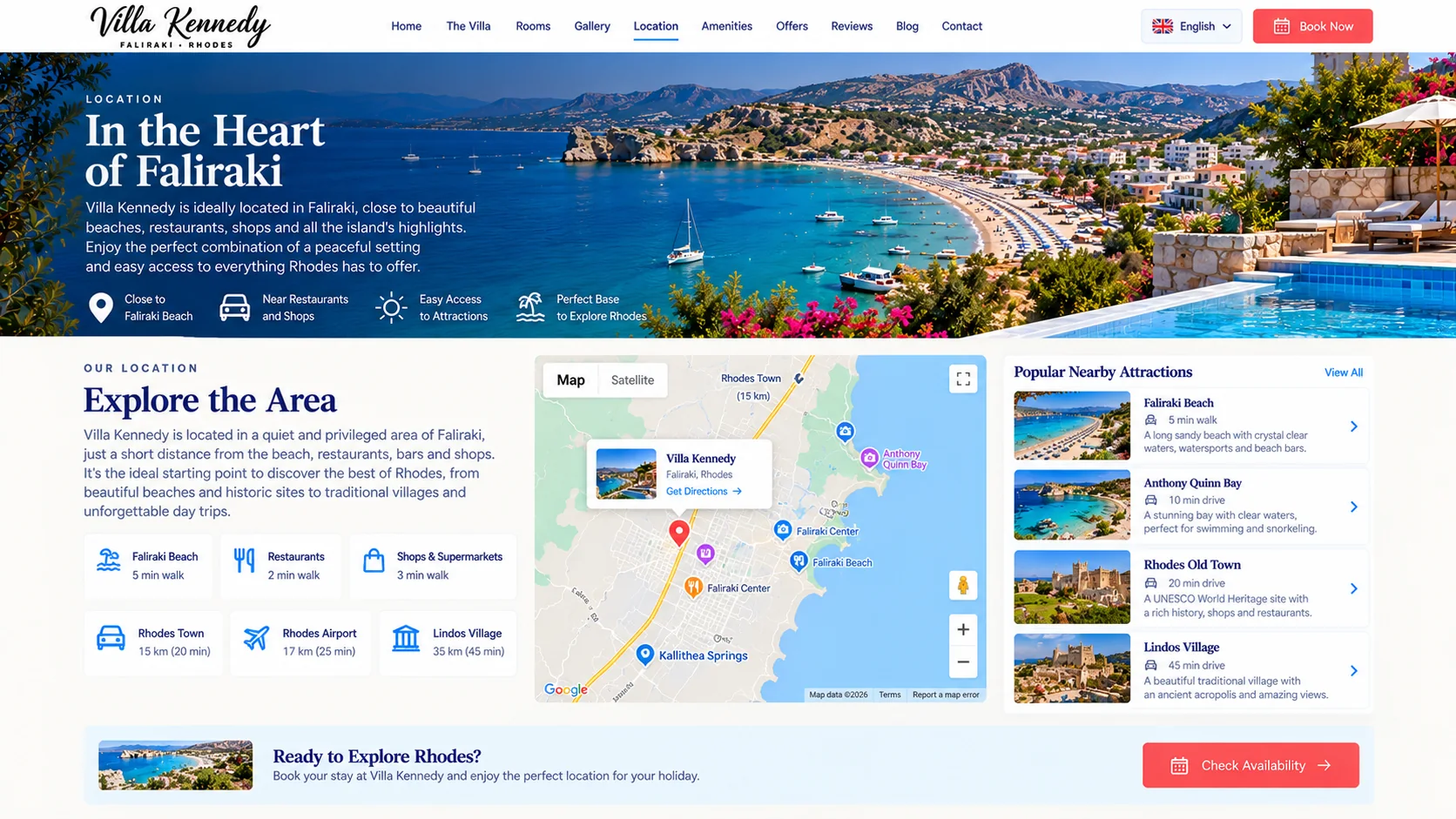The width and height of the screenshot is (1456, 819).
Task: Zoom in with the map plus button
Action: [x=962, y=629]
